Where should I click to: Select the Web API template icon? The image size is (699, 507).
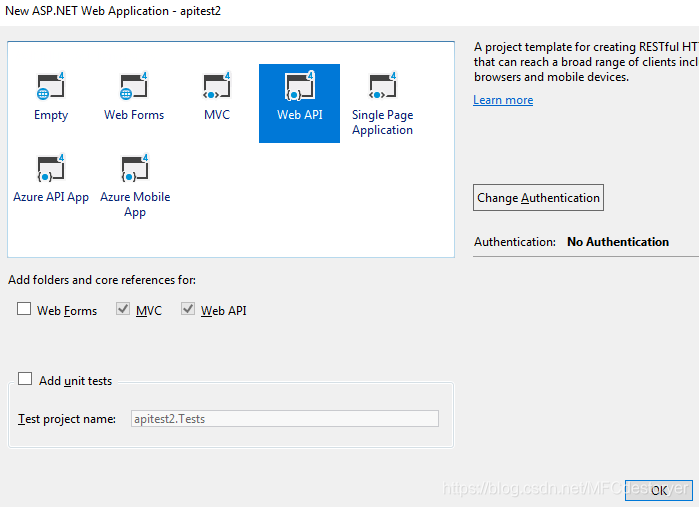tap(300, 86)
